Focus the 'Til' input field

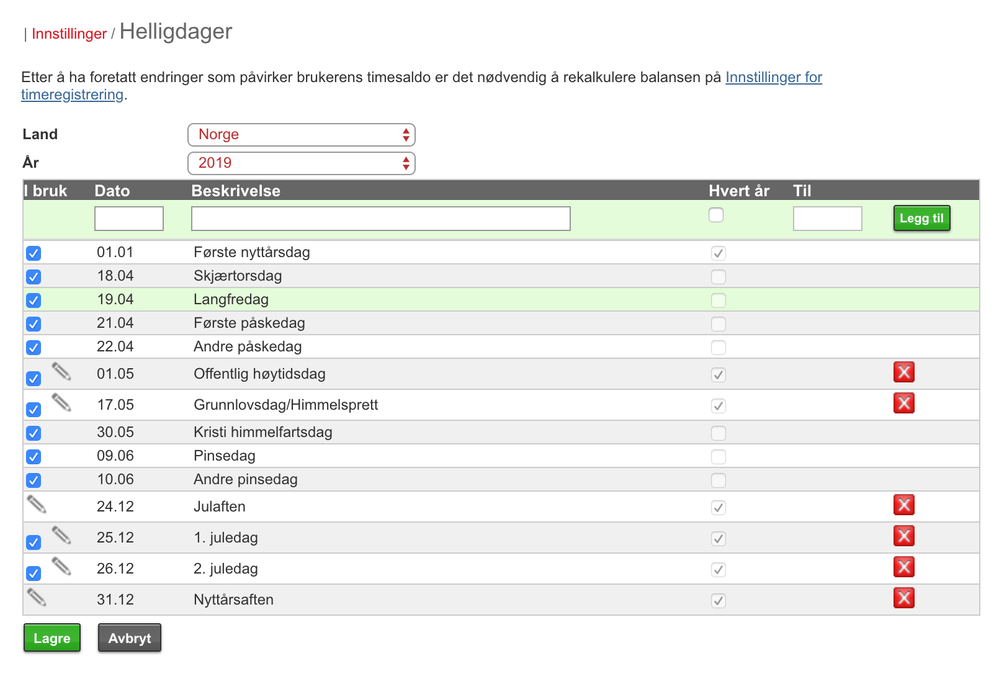[827, 219]
